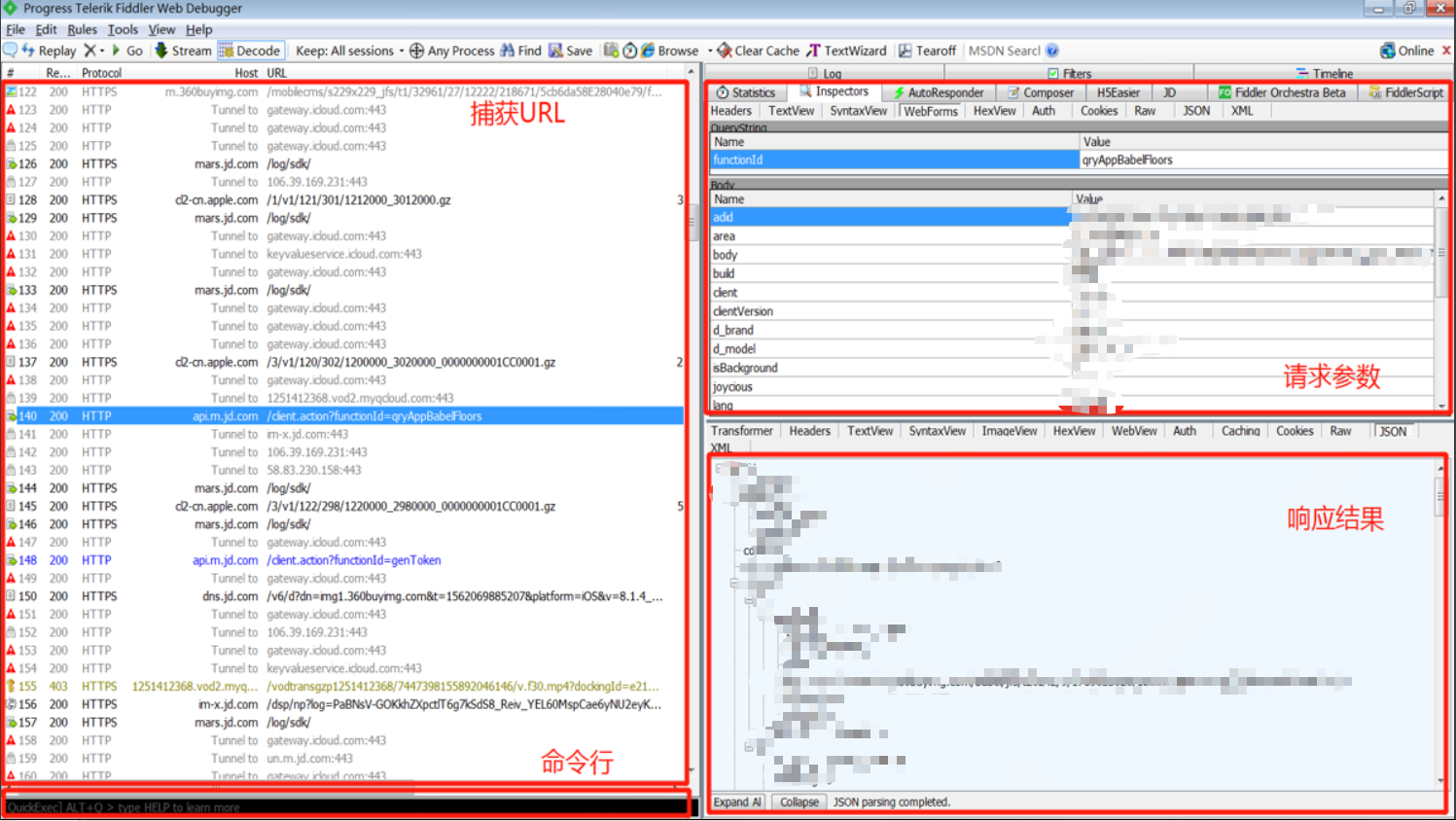Click the response JSON tree vertical scrollbar
Image resolution: width=1456 pixels, height=821 pixels.
pyautogui.click(x=1440, y=623)
